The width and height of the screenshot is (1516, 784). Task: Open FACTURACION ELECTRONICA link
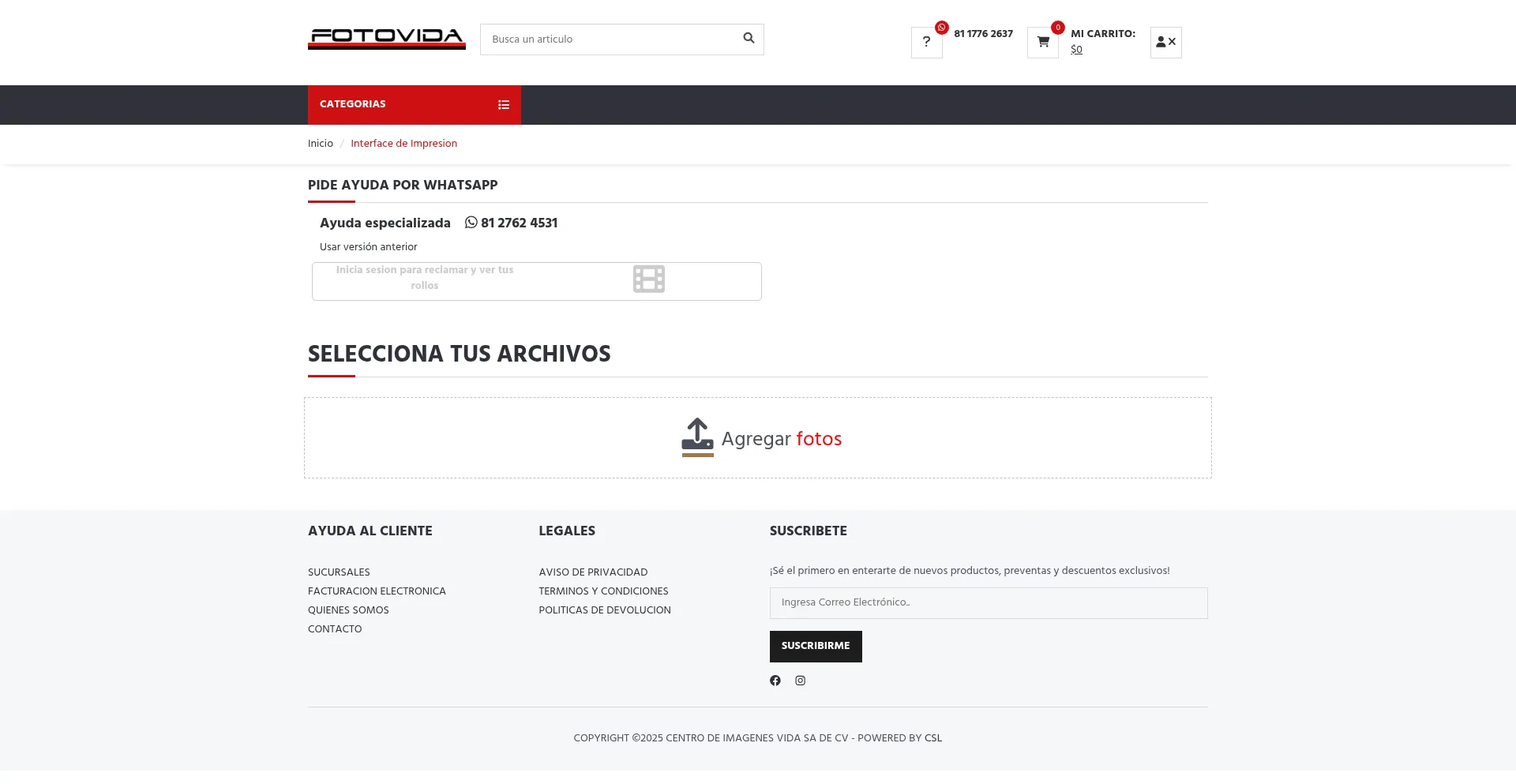point(377,591)
